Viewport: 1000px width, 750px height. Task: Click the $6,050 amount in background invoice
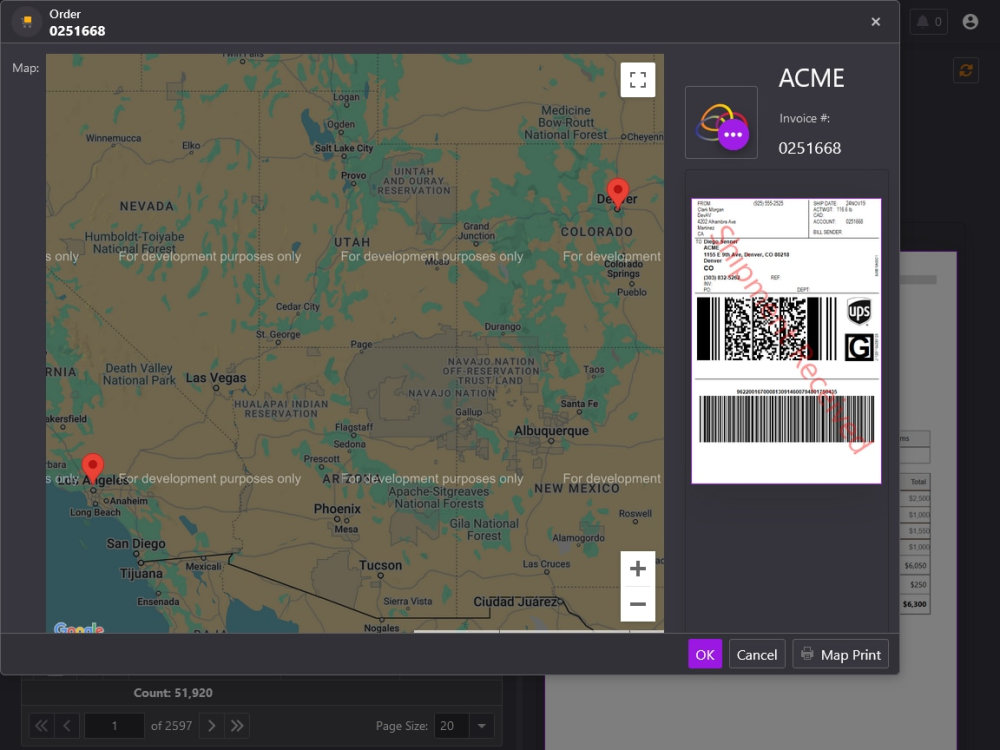click(915, 566)
